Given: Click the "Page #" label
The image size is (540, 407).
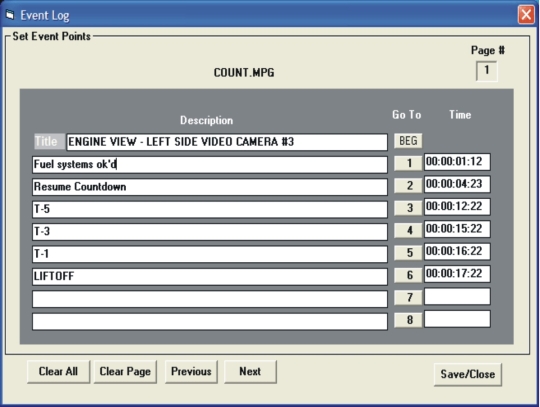Looking at the screenshot, I should click(488, 51).
